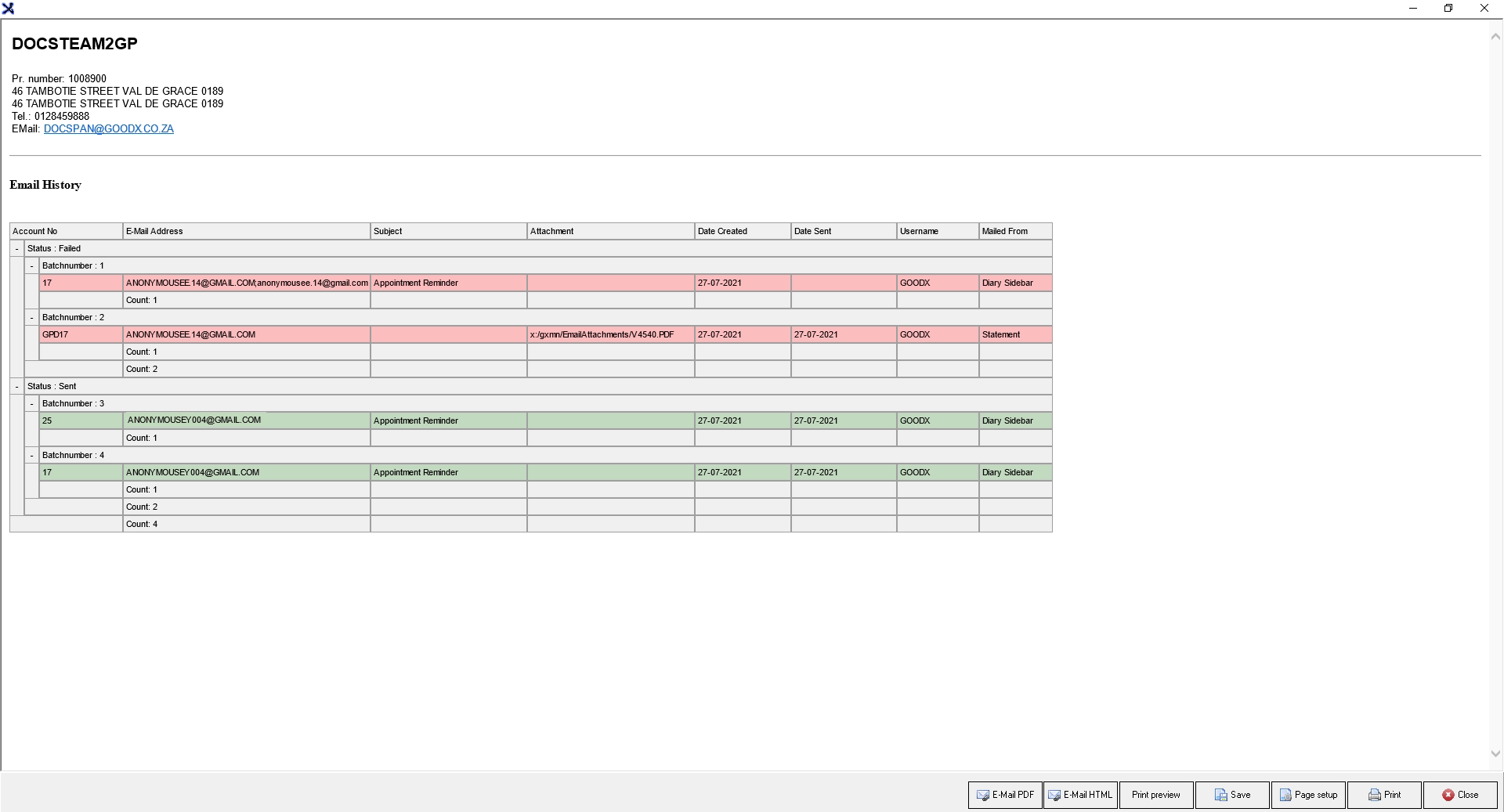This screenshot has width=1504, height=812.
Task: Collapse the Batchnumber : 2 group
Action: pos(31,317)
